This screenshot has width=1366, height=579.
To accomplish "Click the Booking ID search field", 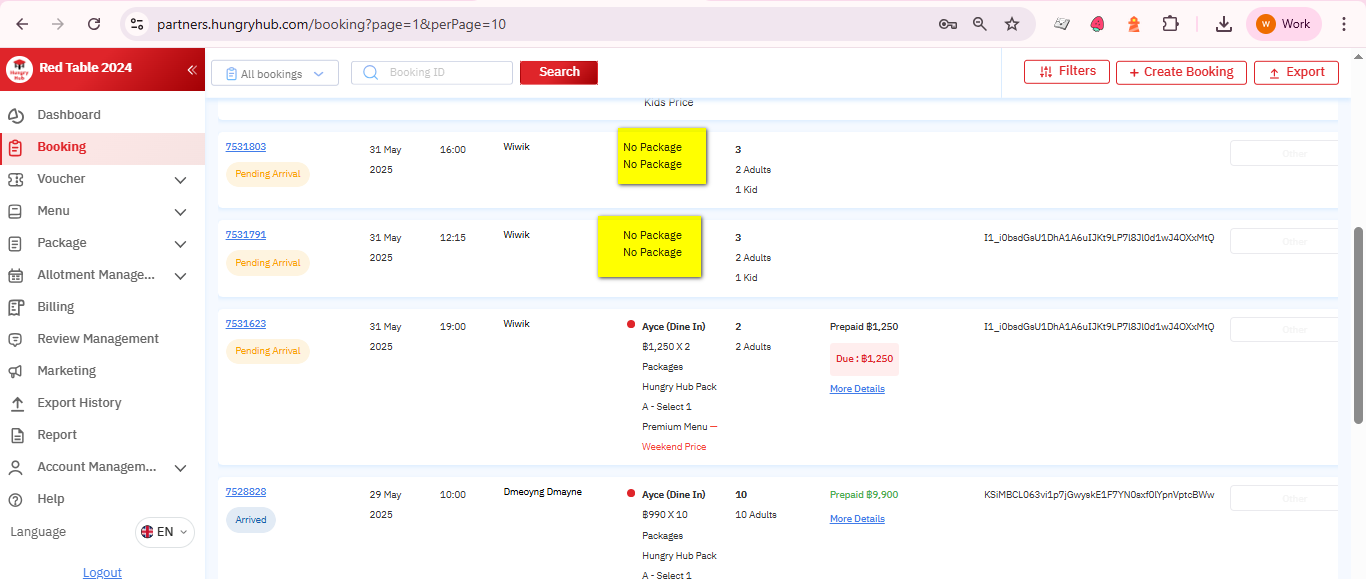I will point(440,73).
